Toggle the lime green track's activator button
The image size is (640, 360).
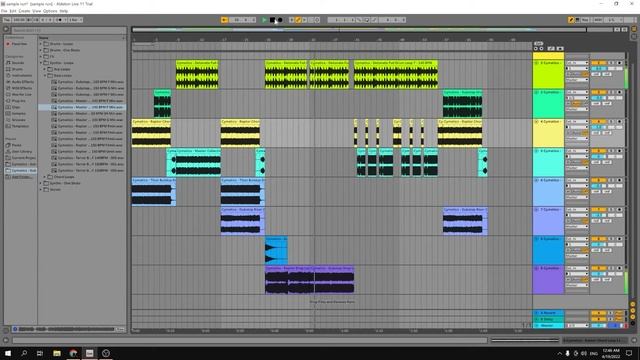599,63
